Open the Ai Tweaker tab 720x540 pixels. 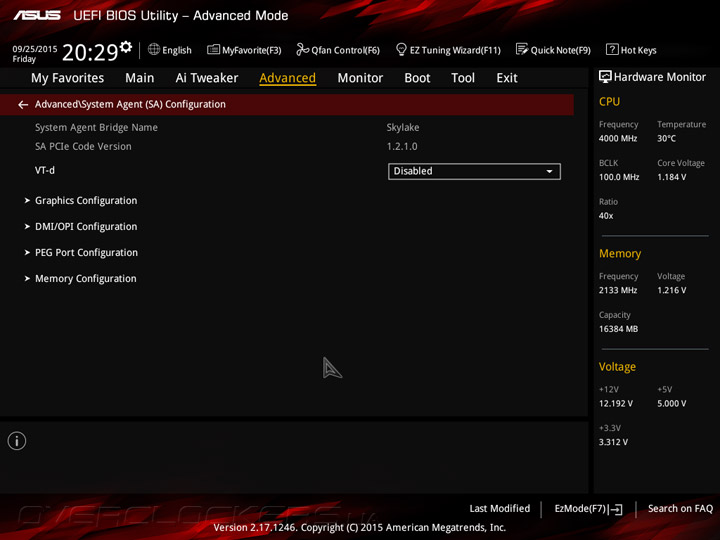pyautogui.click(x=207, y=78)
